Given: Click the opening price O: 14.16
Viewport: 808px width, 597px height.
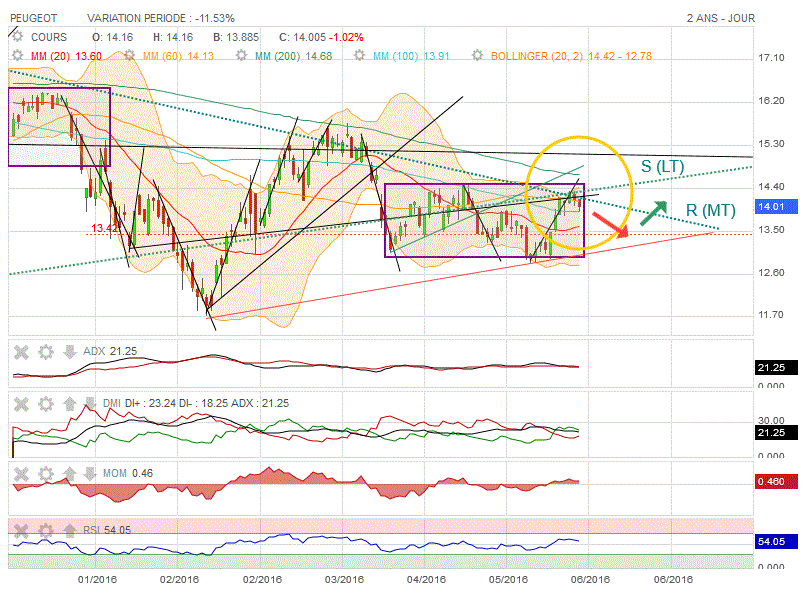Looking at the screenshot, I should [112, 37].
